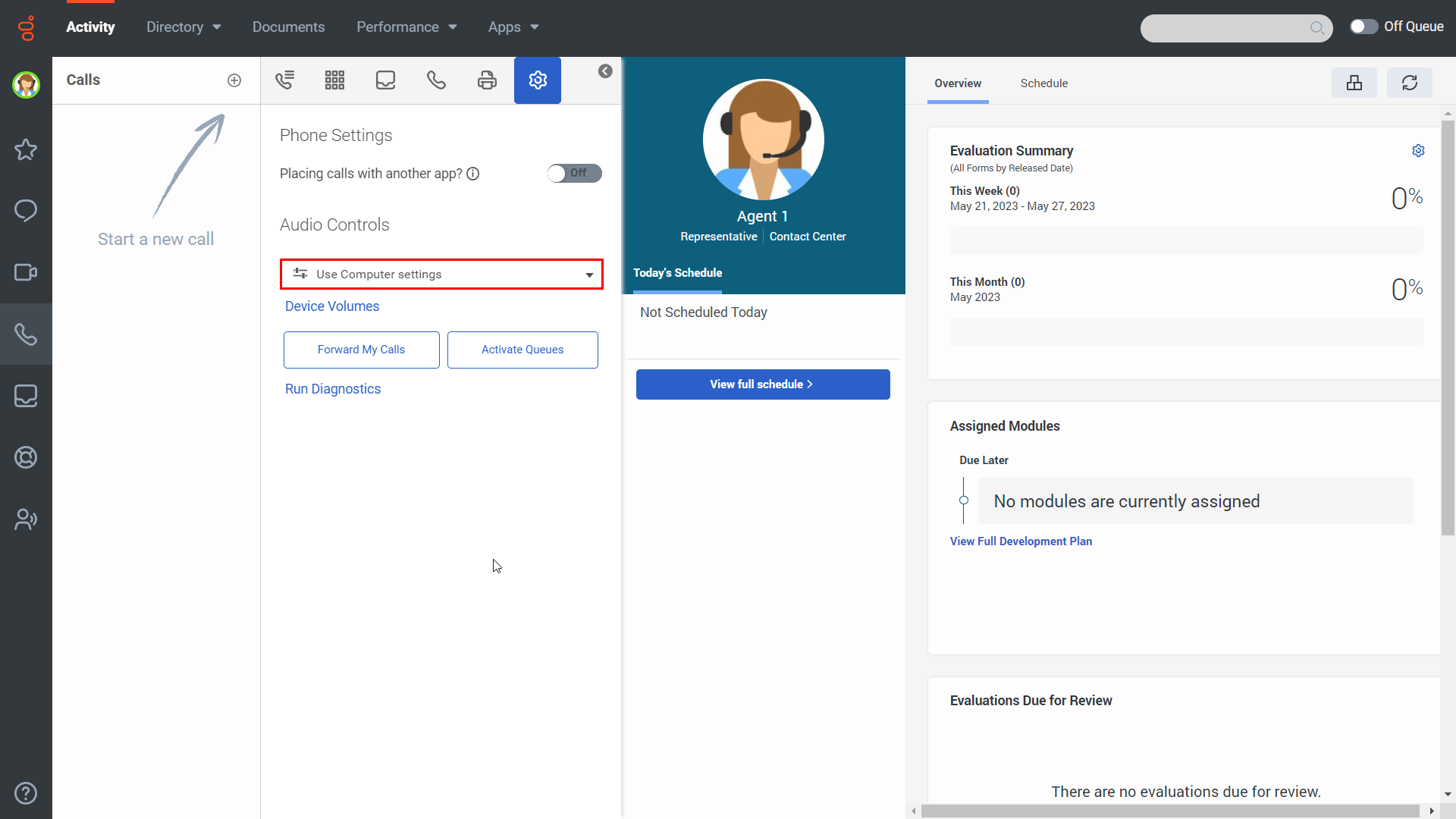Image resolution: width=1456 pixels, height=819 pixels.
Task: Click the Forward My Calls button
Action: pyautogui.click(x=361, y=350)
